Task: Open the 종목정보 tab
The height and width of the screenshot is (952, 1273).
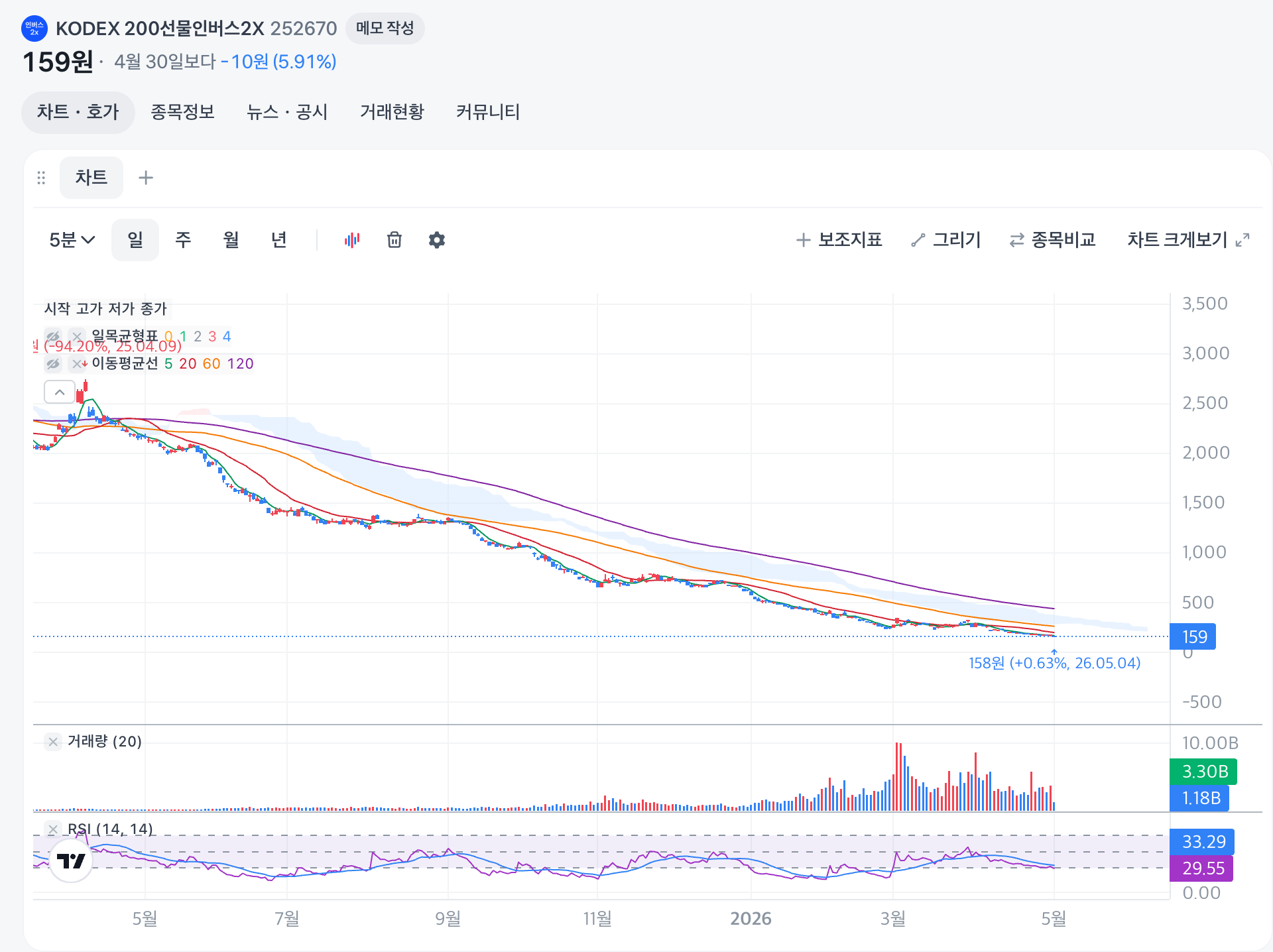Action: (x=182, y=112)
